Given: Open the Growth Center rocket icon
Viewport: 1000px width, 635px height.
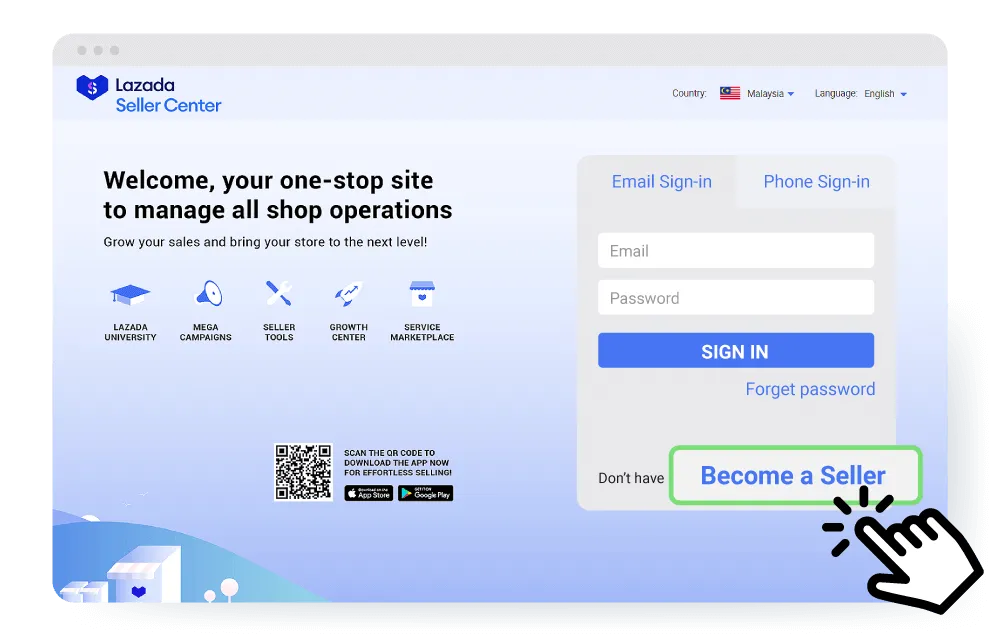Looking at the screenshot, I should click(x=348, y=294).
